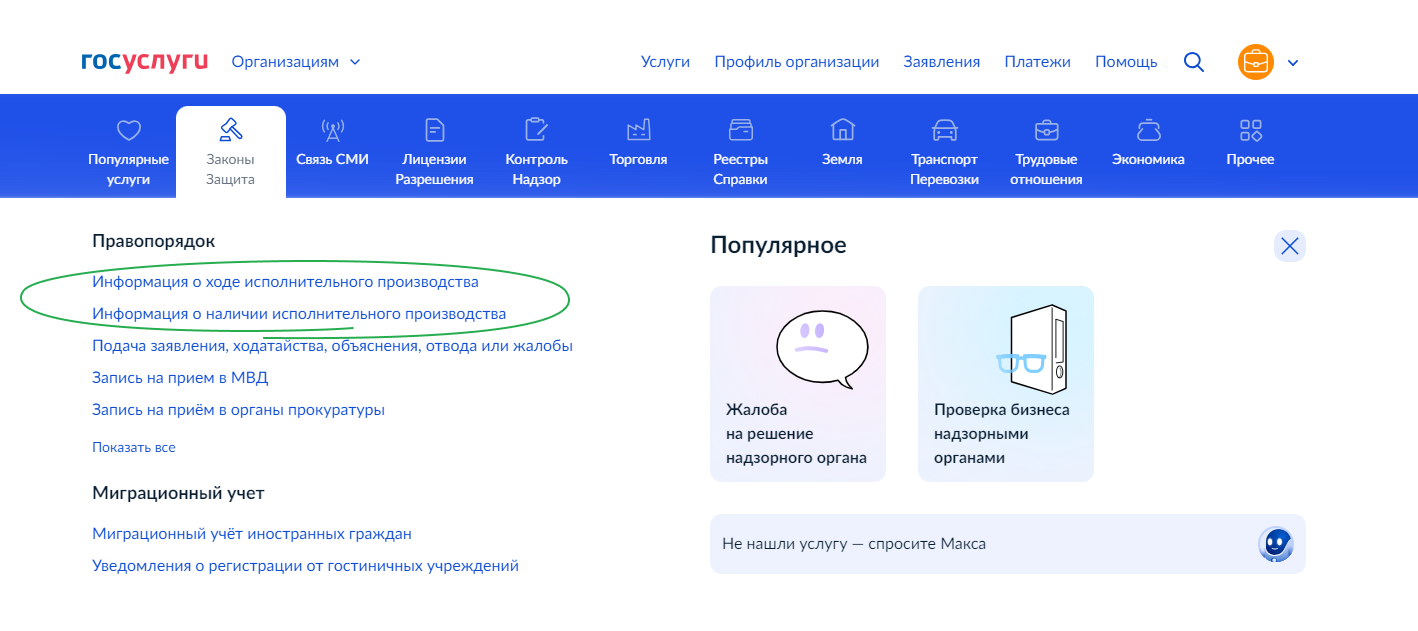Open the Лицензии Разрешения document category
This screenshot has width=1418, height=631.
[434, 152]
